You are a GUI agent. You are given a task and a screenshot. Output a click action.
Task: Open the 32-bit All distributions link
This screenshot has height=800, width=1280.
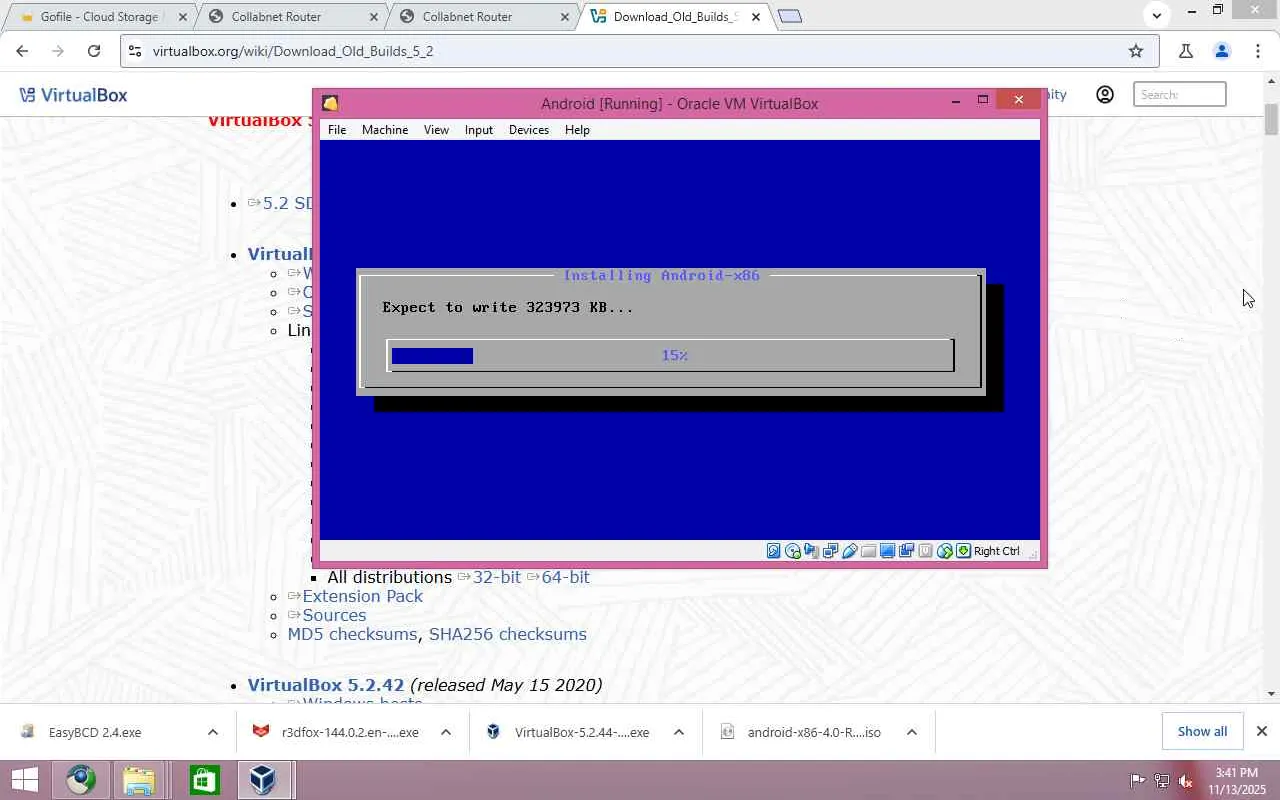tap(497, 577)
